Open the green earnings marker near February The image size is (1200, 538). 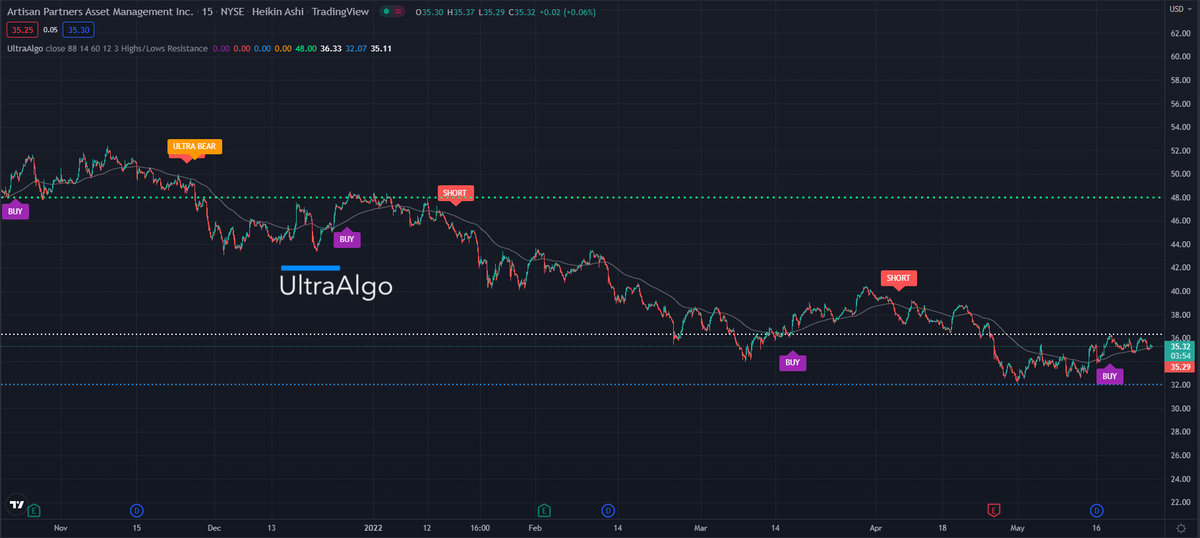[x=544, y=510]
